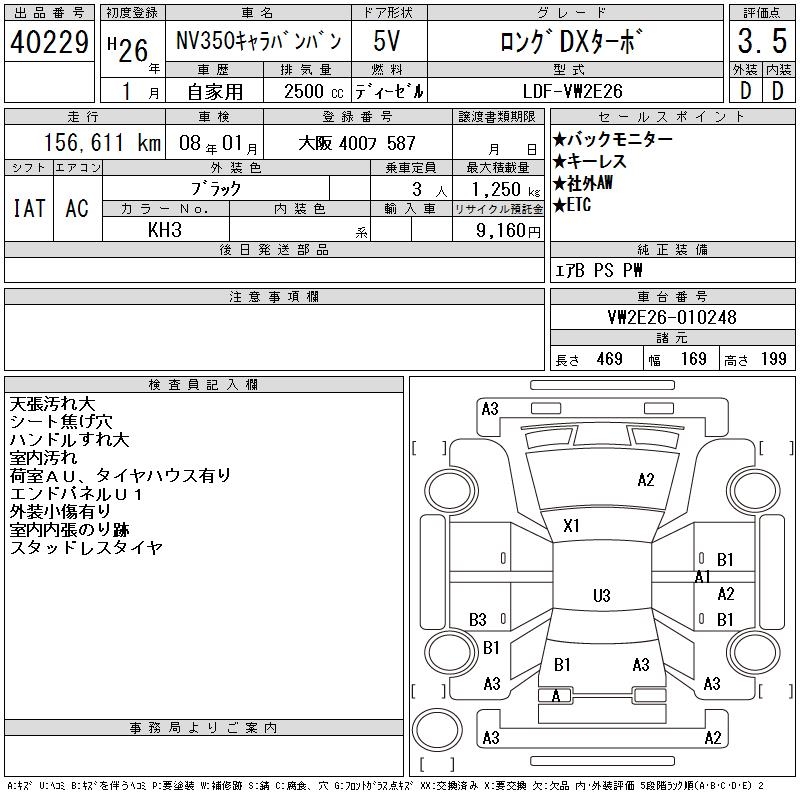Click air conditioner value AC

[77, 208]
